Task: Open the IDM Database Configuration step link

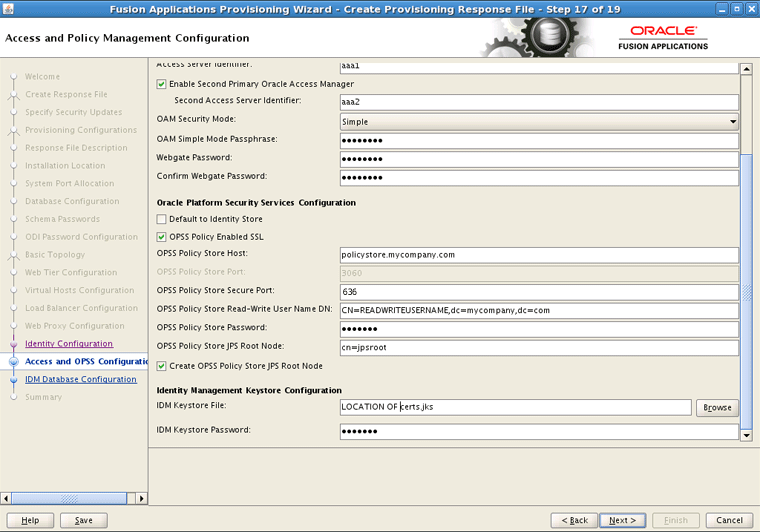Action: [80, 379]
